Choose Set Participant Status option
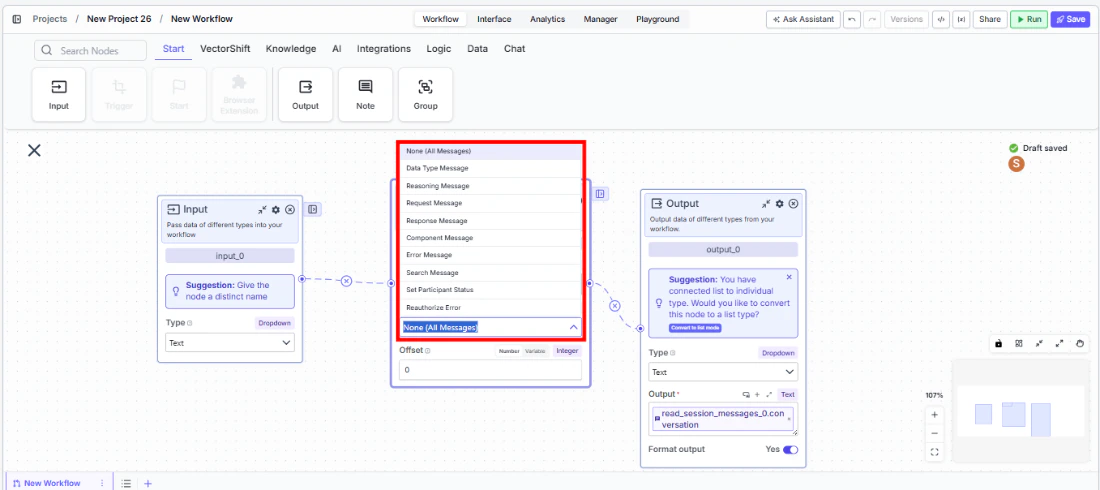 click(x=491, y=290)
